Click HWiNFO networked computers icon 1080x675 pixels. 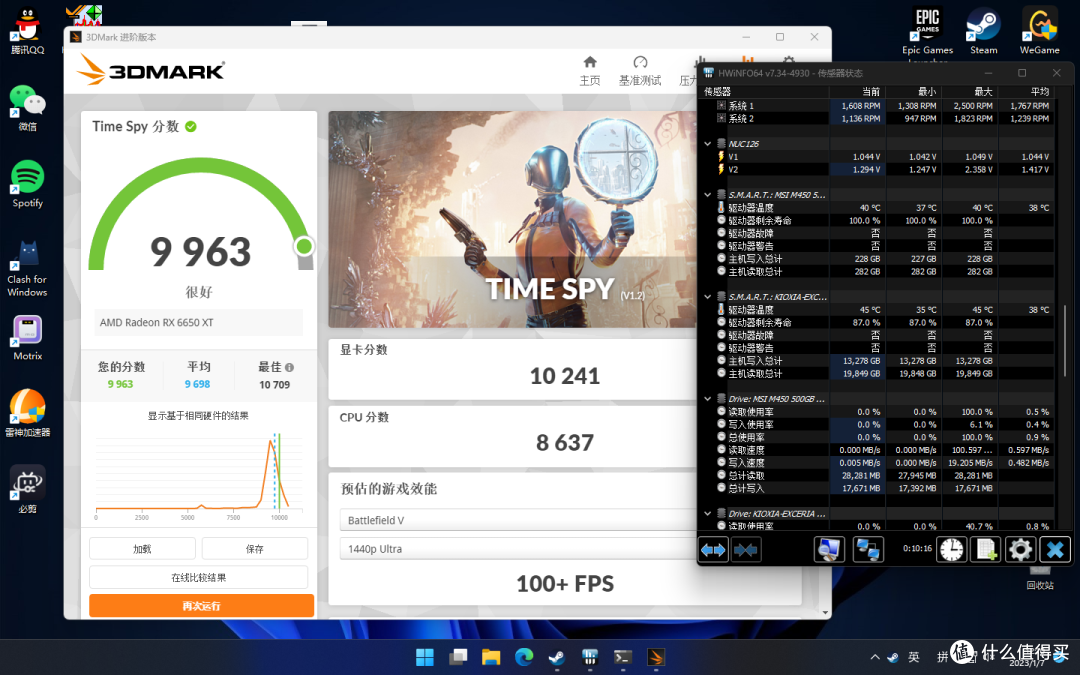(x=868, y=550)
